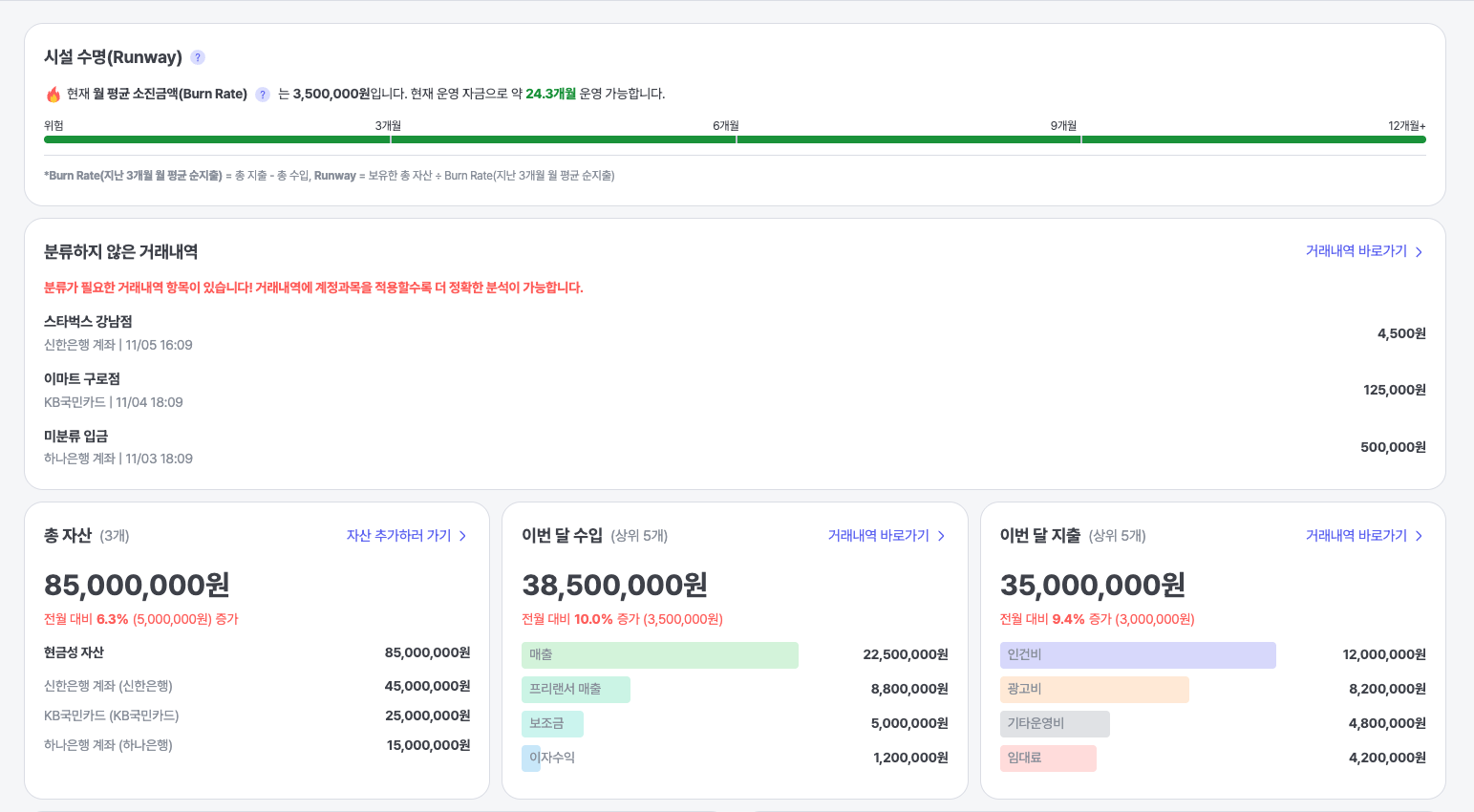This screenshot has width=1474, height=812.
Task: Click the chevron on expense card's 거래내역 바로가기
Action: click(x=1420, y=536)
